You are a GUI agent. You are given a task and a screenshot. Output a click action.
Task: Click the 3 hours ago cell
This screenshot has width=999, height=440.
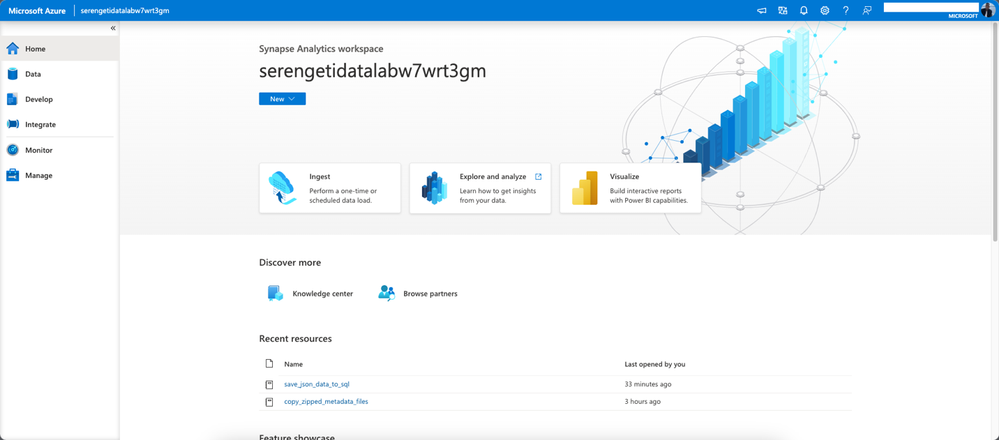tap(642, 402)
